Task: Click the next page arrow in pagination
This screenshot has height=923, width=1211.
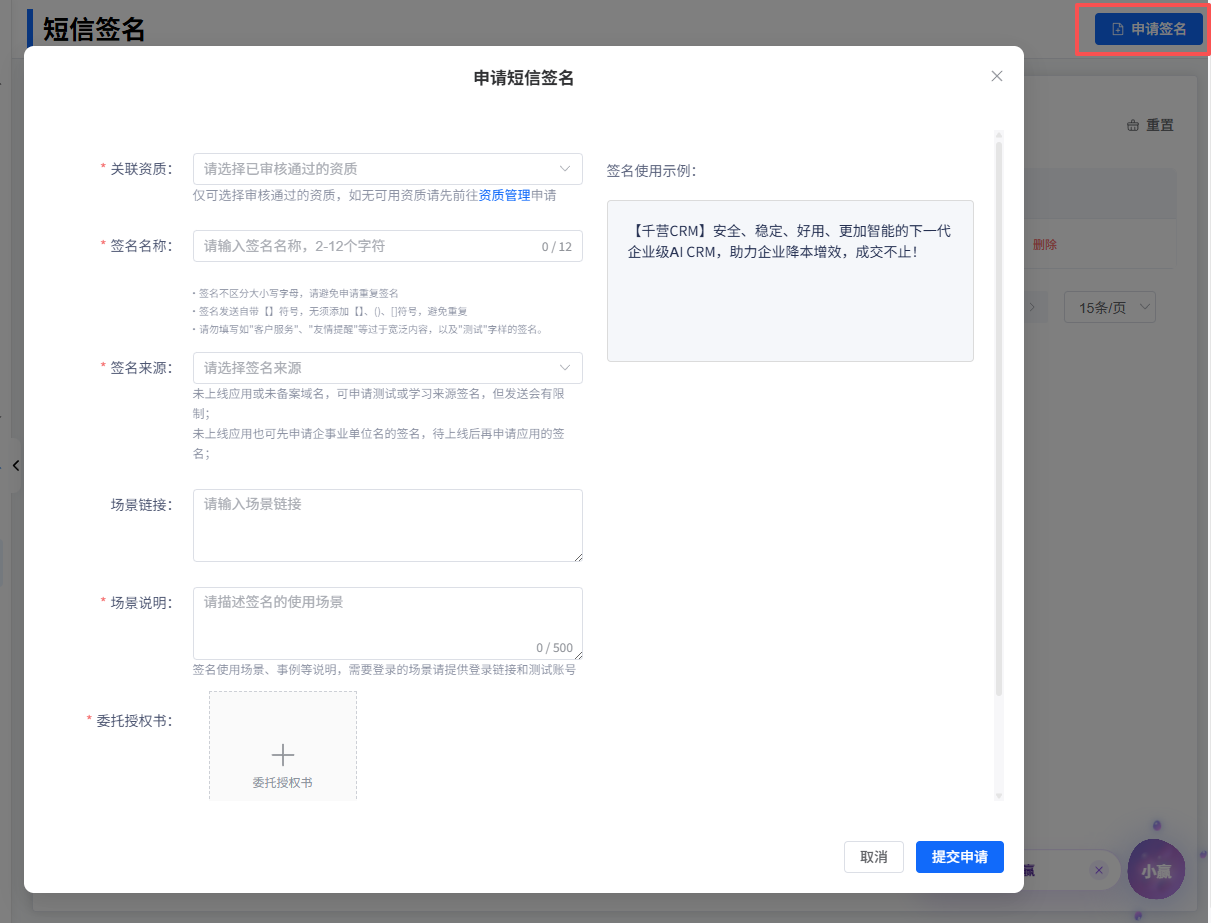Action: coord(1032,307)
